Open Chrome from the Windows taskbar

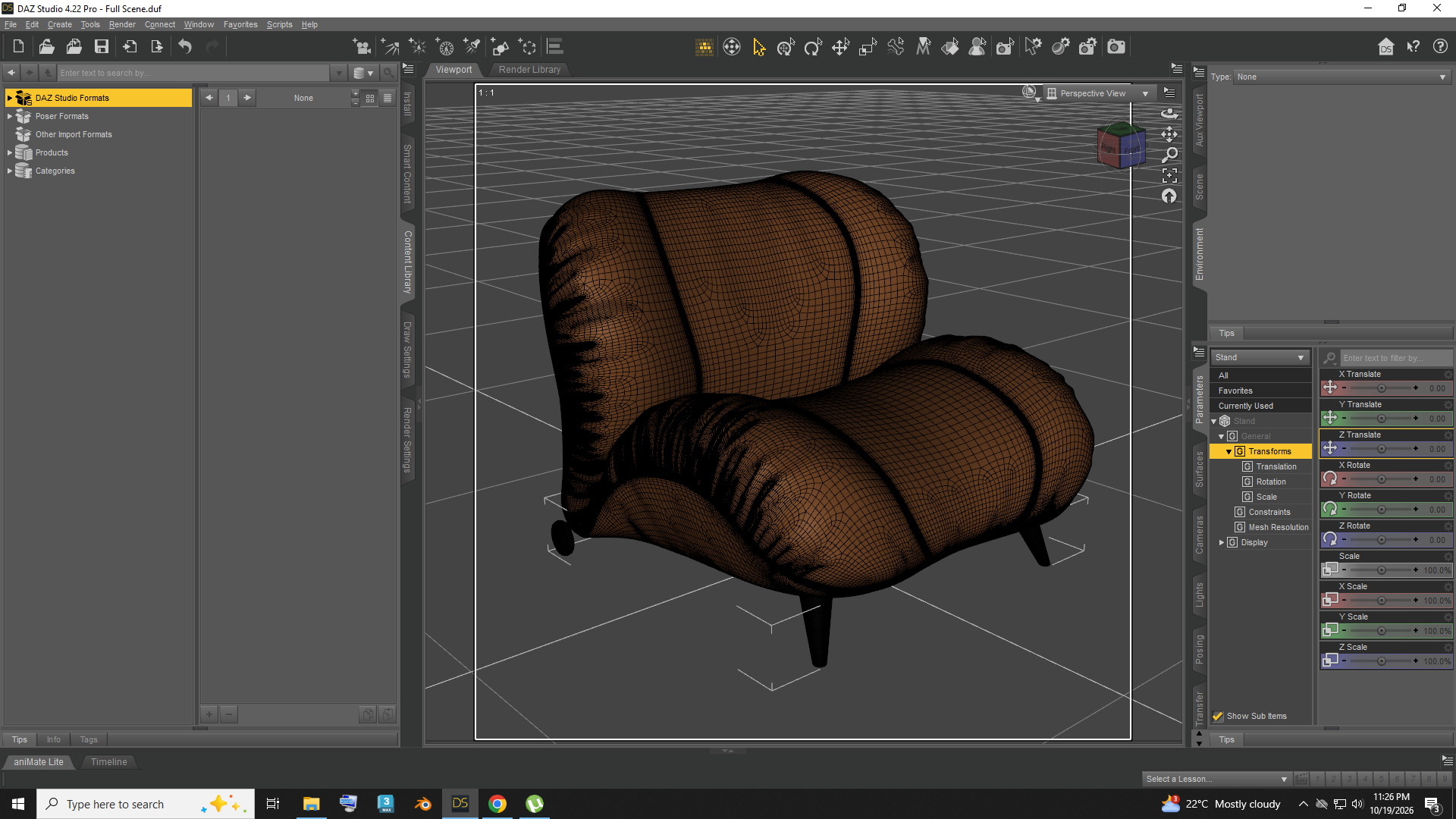tap(497, 804)
